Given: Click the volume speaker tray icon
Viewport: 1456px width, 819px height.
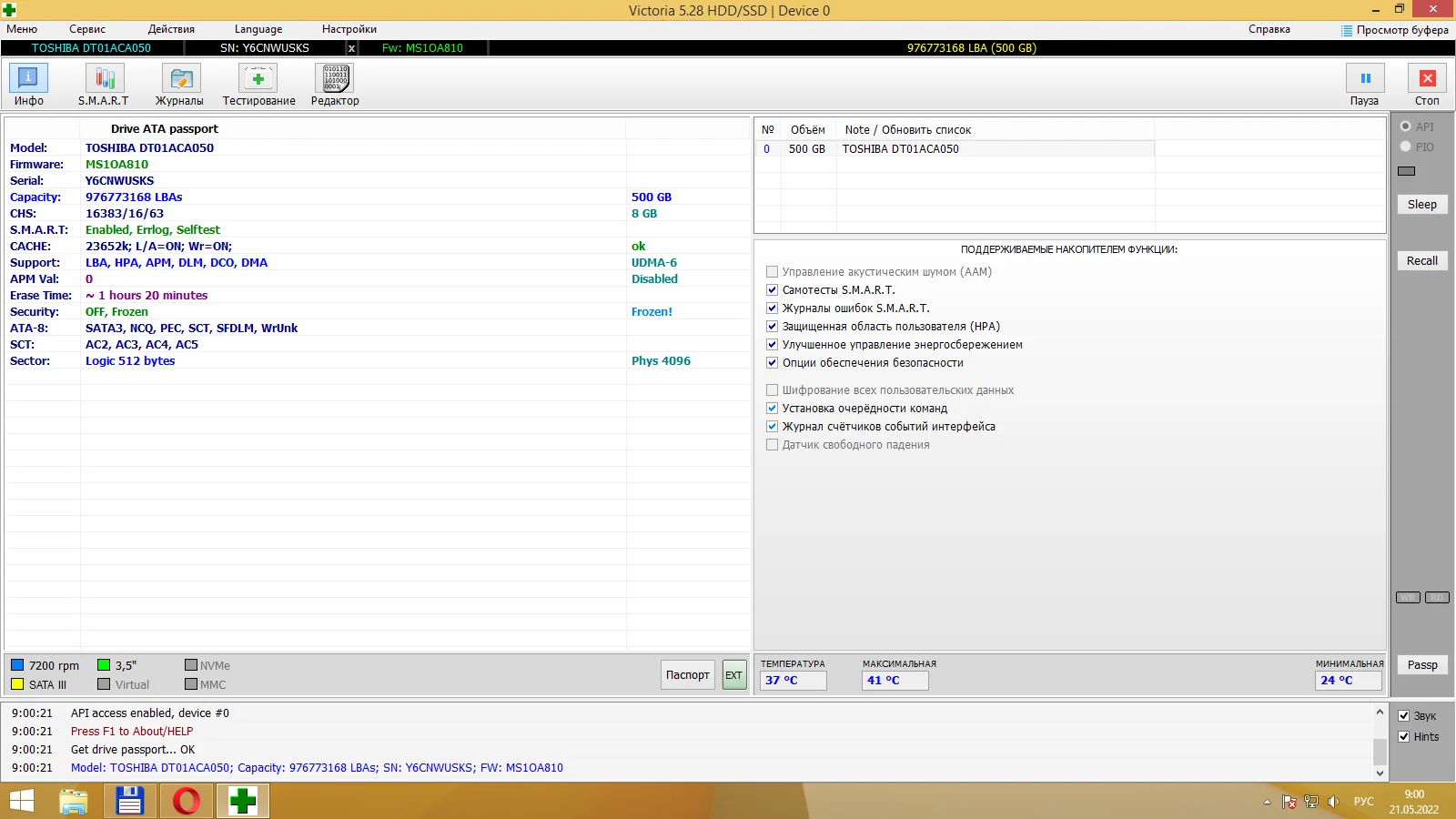Looking at the screenshot, I should tap(1333, 802).
